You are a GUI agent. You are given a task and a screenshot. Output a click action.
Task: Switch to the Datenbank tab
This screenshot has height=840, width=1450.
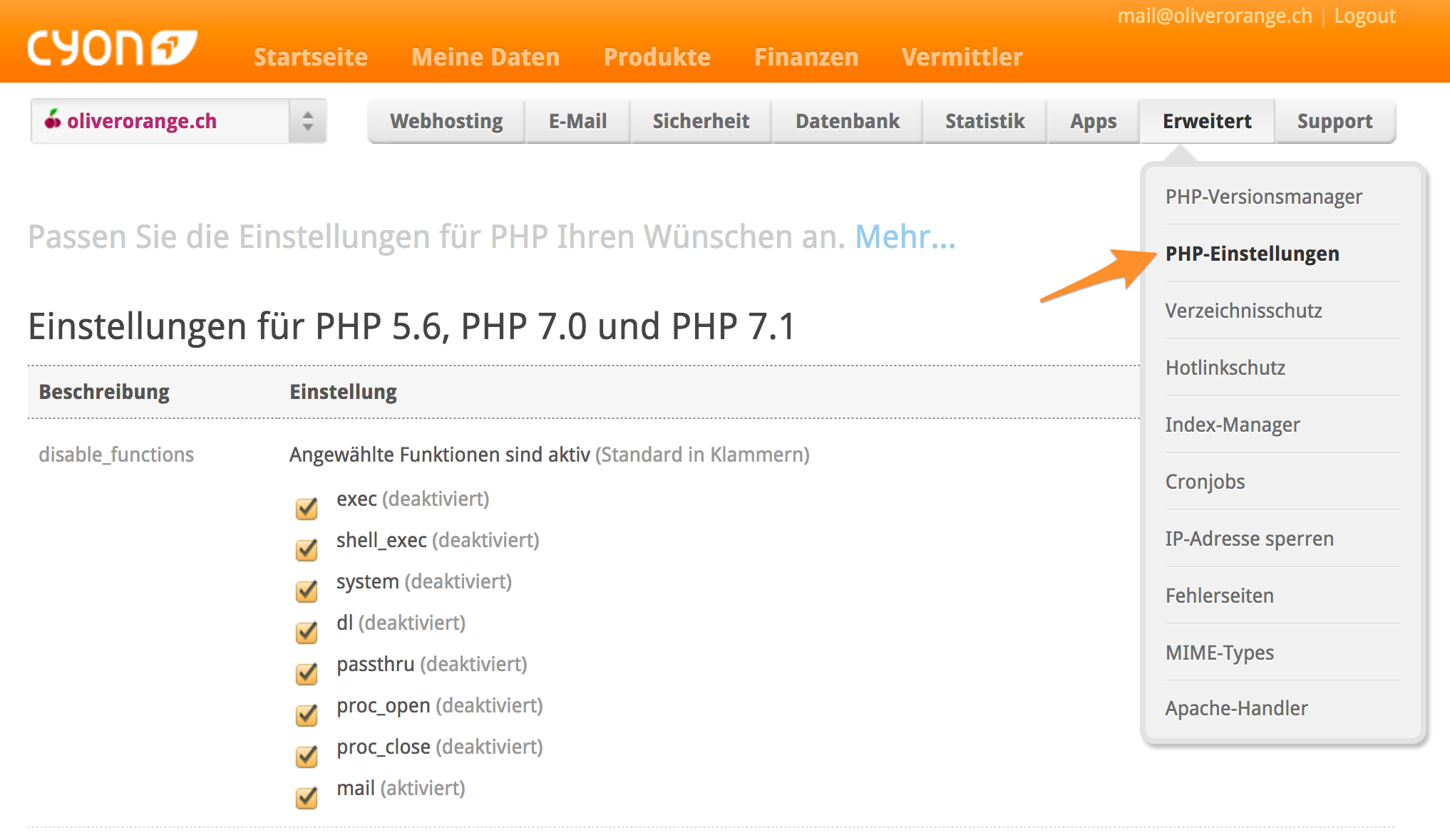pos(847,121)
